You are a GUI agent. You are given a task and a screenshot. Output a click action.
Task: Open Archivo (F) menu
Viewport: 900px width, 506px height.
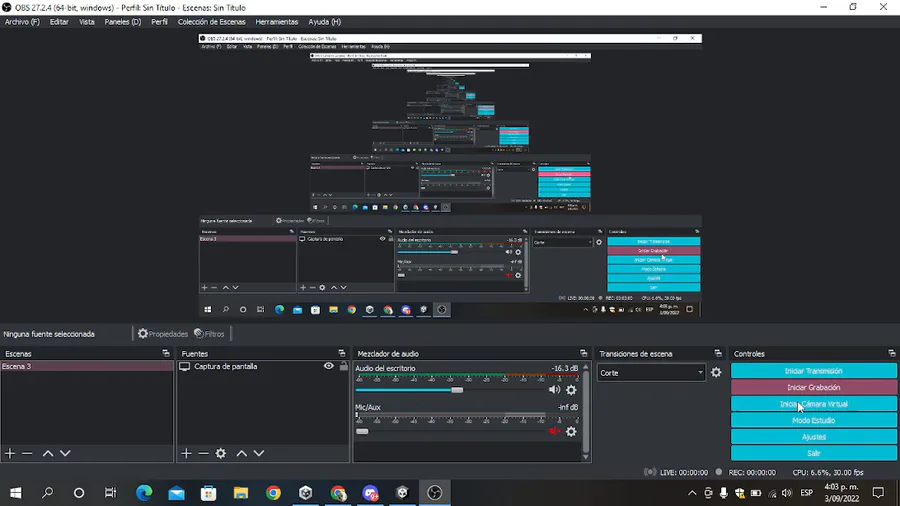point(22,22)
